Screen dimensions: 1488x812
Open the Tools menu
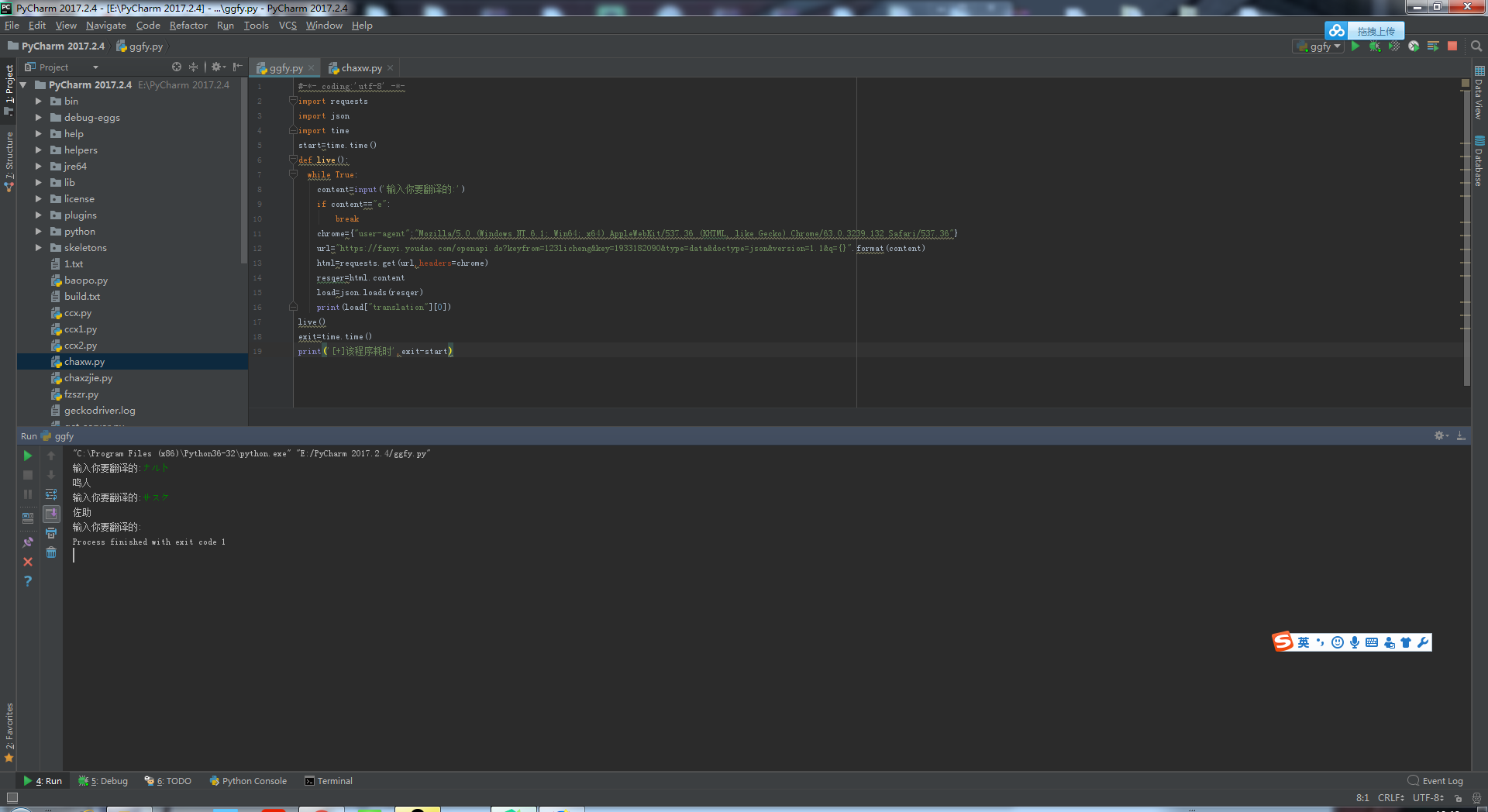click(x=256, y=26)
